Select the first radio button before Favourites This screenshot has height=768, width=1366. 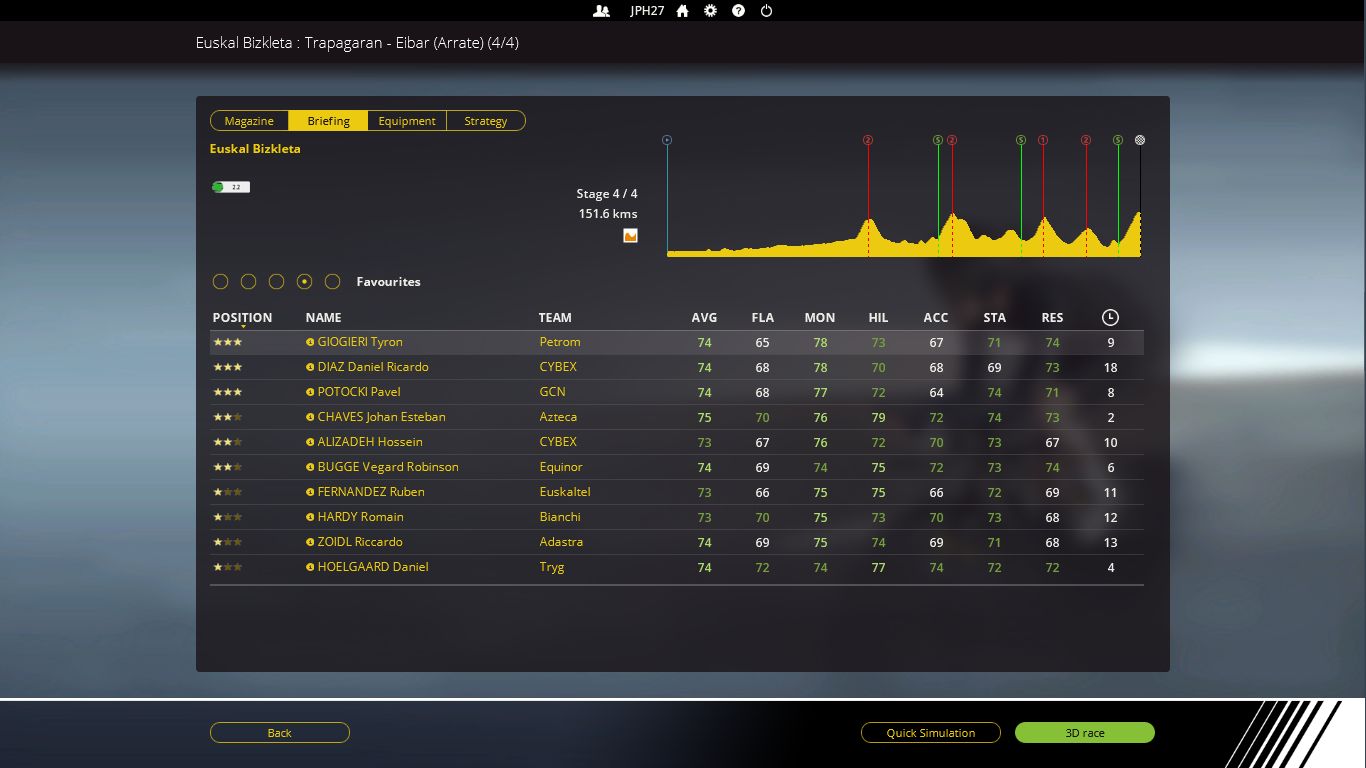221,282
